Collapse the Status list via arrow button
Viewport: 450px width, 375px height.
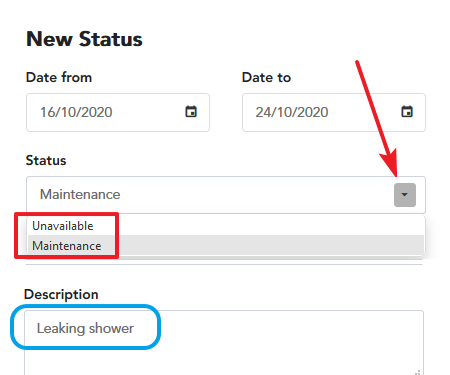(x=405, y=195)
